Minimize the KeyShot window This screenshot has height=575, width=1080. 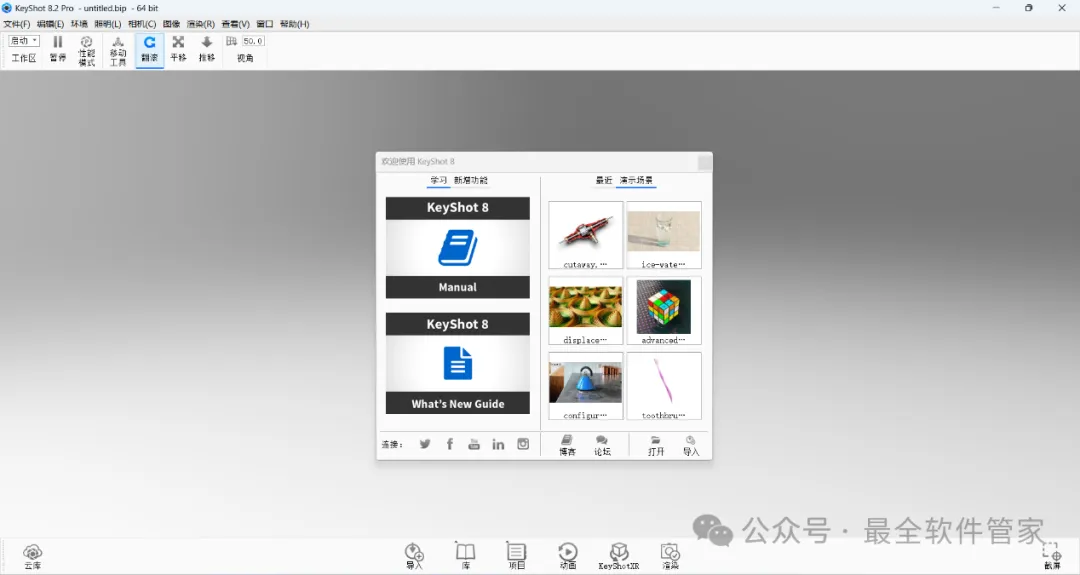996,8
